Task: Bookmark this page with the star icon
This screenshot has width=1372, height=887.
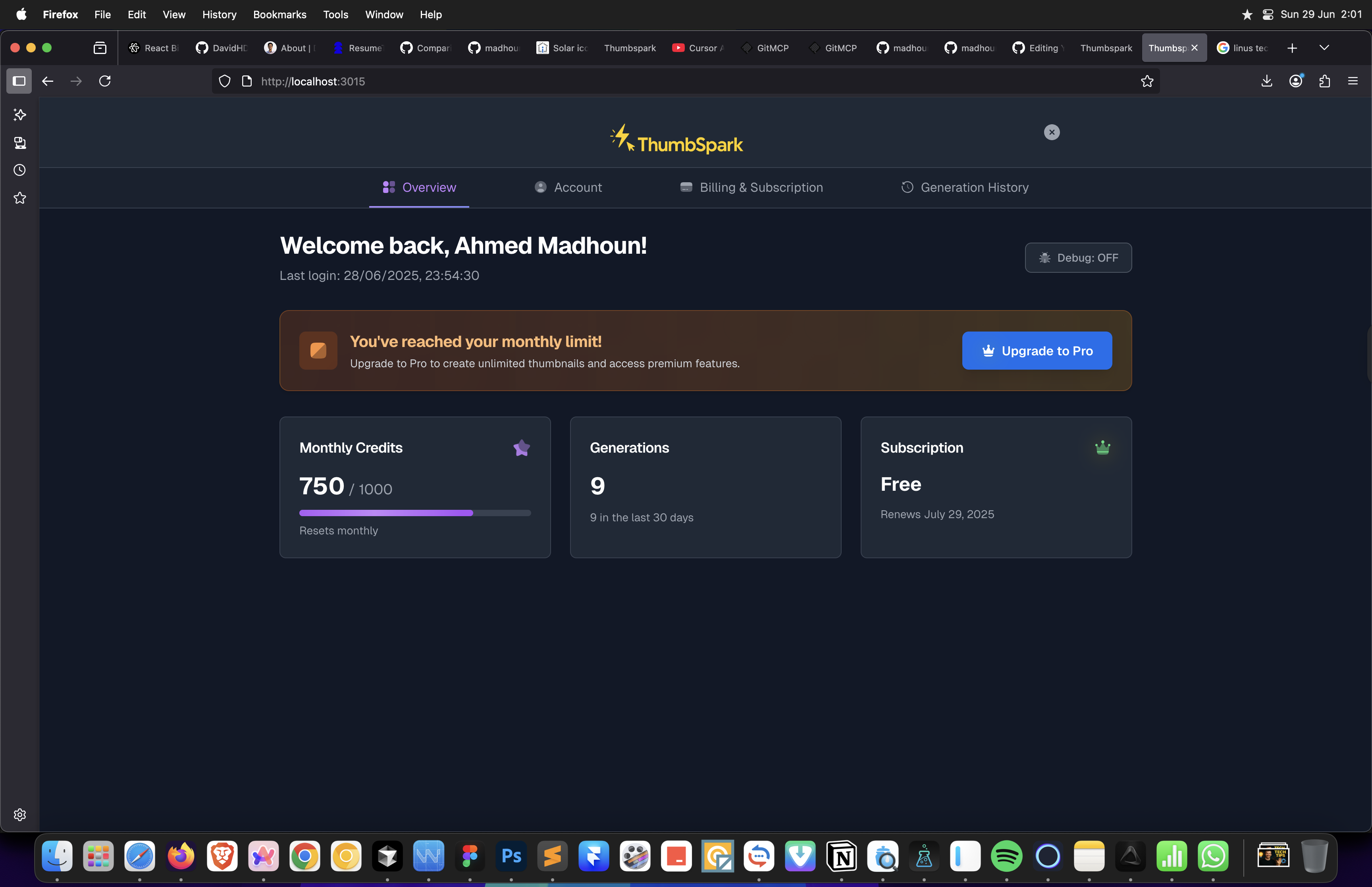Action: (x=1147, y=81)
